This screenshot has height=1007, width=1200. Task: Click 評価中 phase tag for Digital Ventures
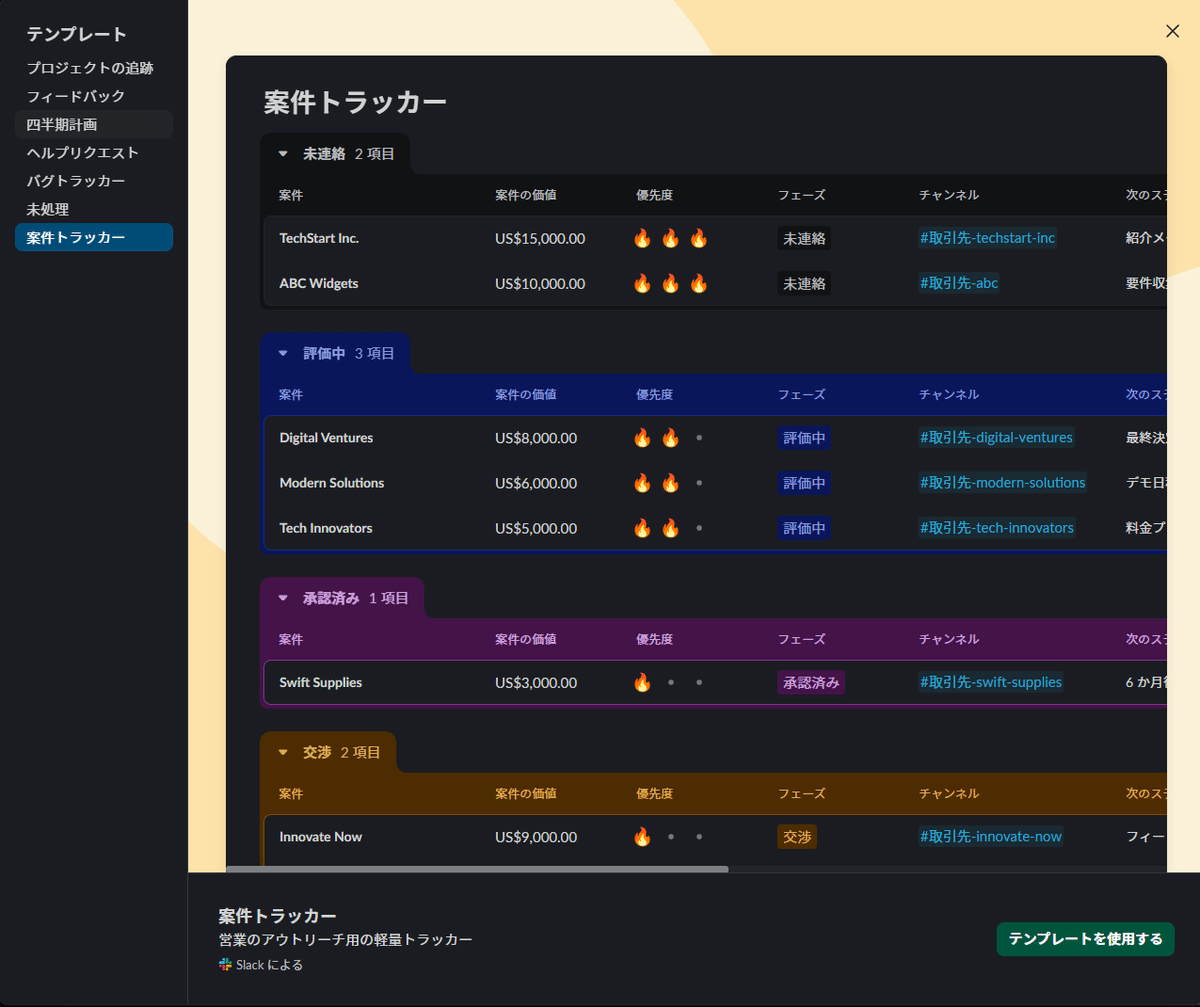(x=804, y=437)
